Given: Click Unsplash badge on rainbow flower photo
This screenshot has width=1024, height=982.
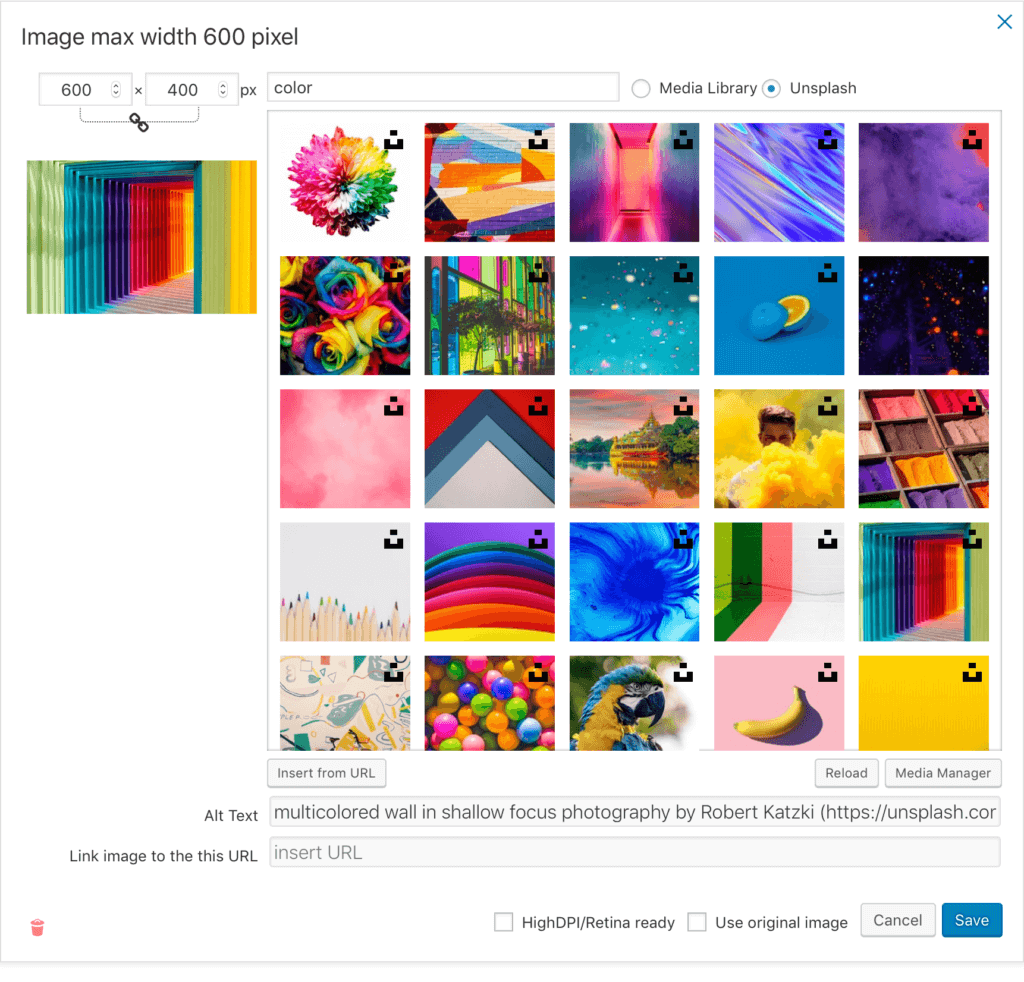Looking at the screenshot, I should pos(394,140).
